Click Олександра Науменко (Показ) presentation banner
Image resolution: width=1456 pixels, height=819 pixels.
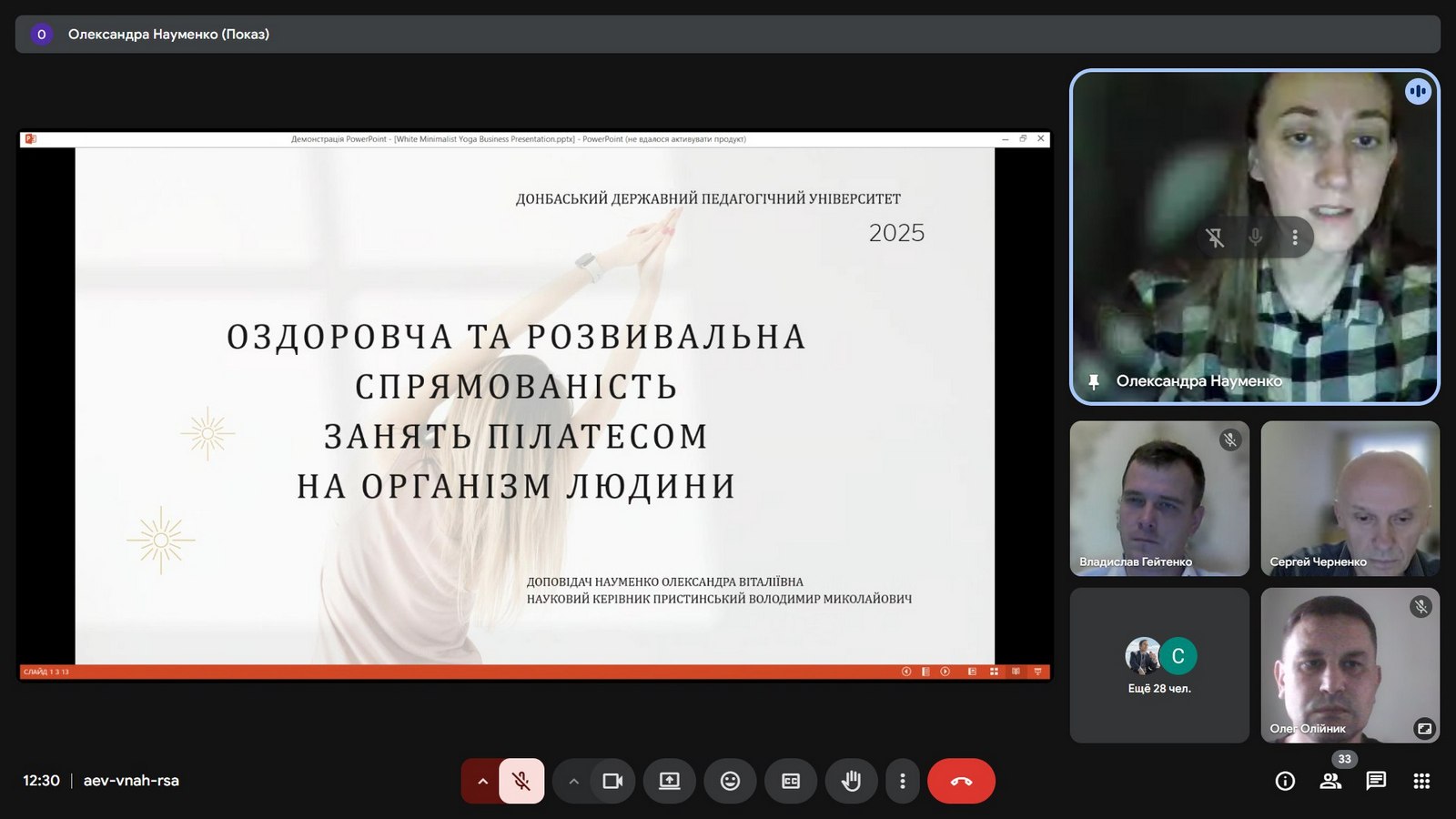coord(168,35)
